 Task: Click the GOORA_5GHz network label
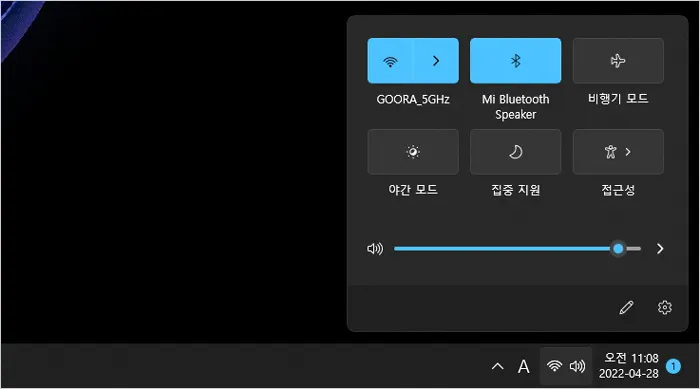point(413,99)
